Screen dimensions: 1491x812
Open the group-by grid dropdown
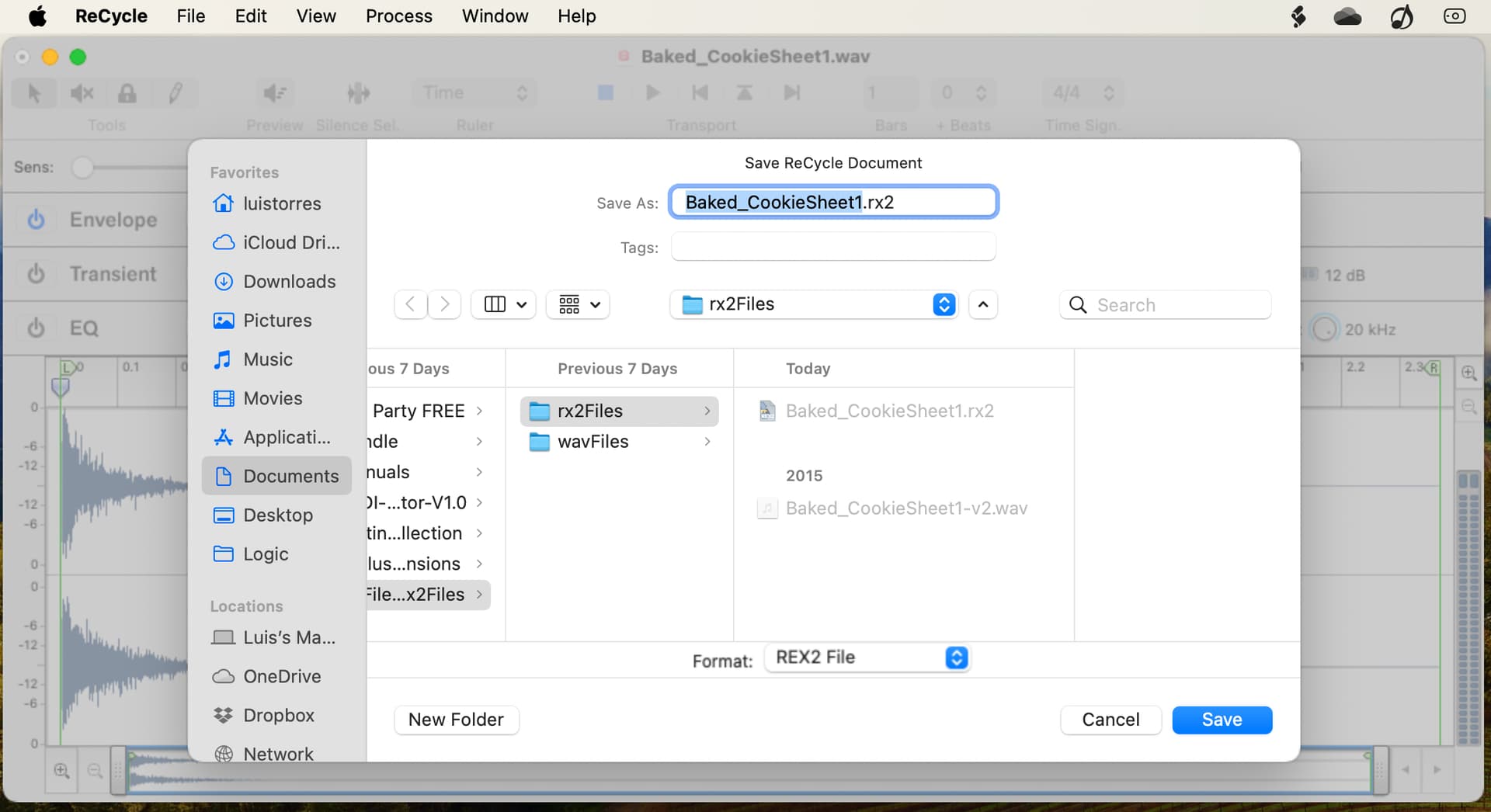(579, 304)
